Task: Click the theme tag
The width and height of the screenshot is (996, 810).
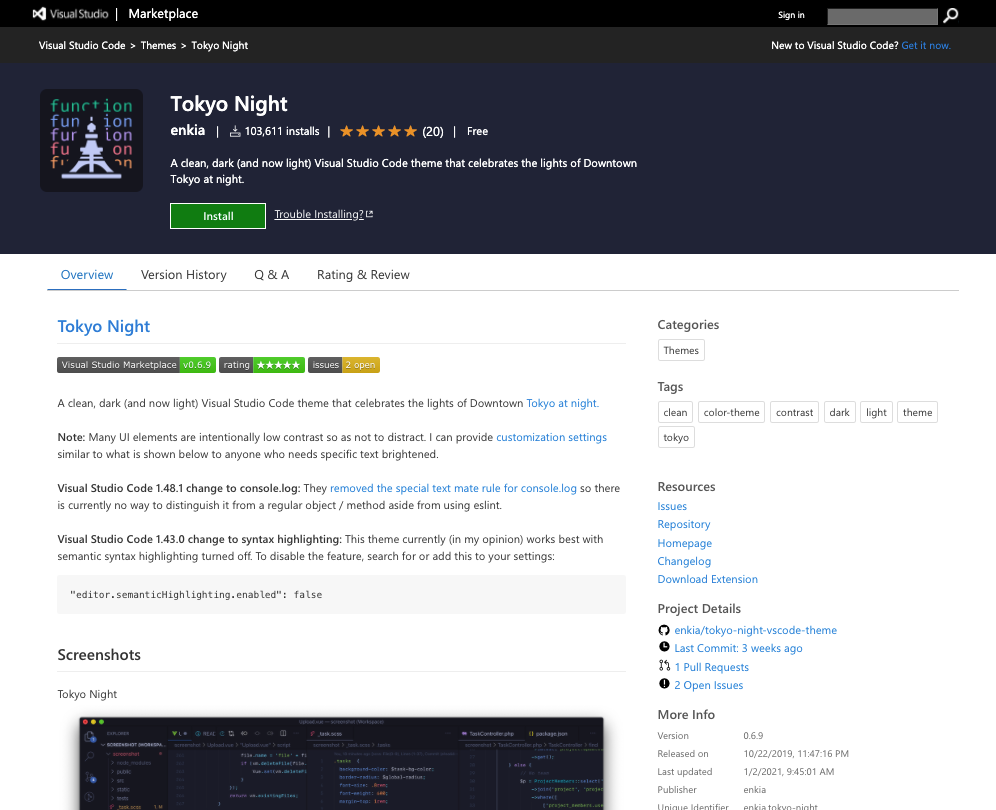Action: 917,412
